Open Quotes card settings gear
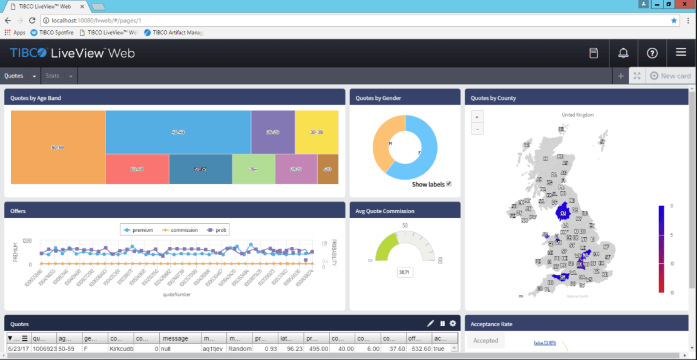The width and height of the screenshot is (697, 360). pyautogui.click(x=453, y=324)
